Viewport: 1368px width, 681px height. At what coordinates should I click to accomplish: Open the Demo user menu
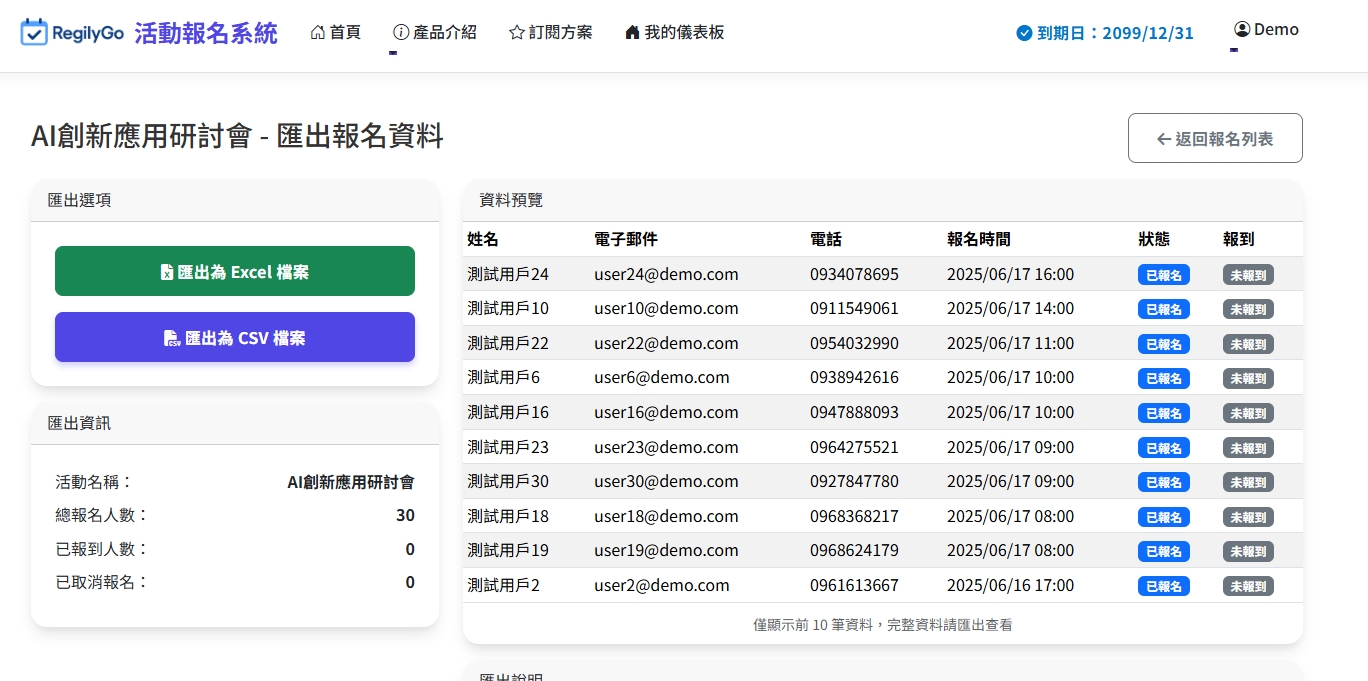coord(1266,29)
